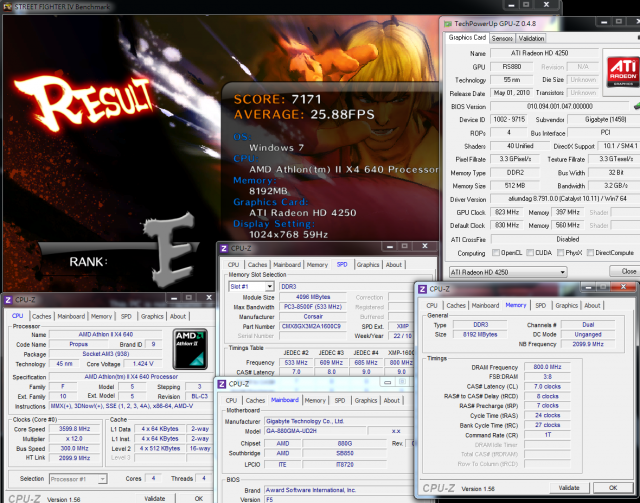
Task: Click the '823 MHz' GPU Clock value
Action: click(507, 212)
